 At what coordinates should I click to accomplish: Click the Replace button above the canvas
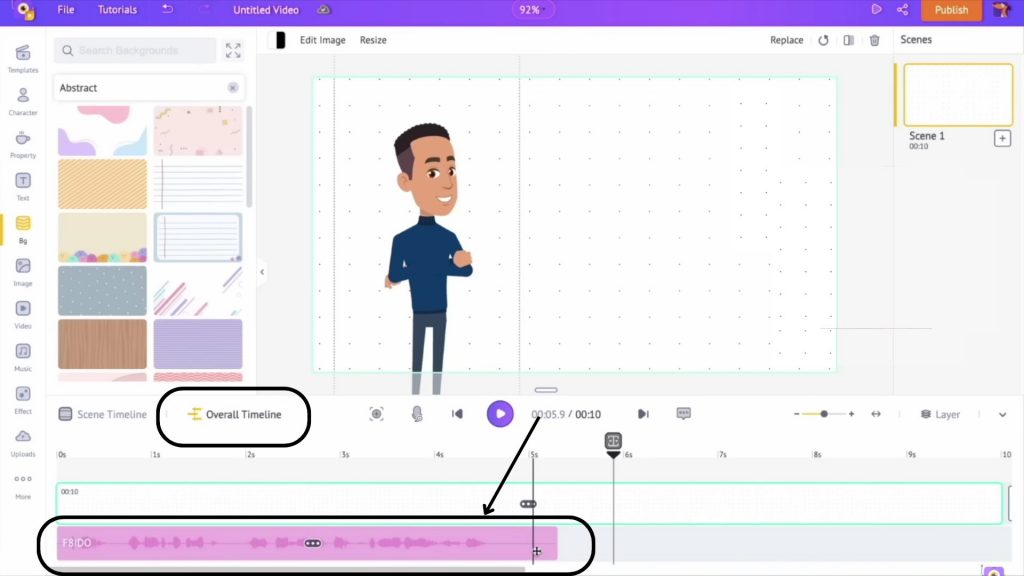coord(786,40)
